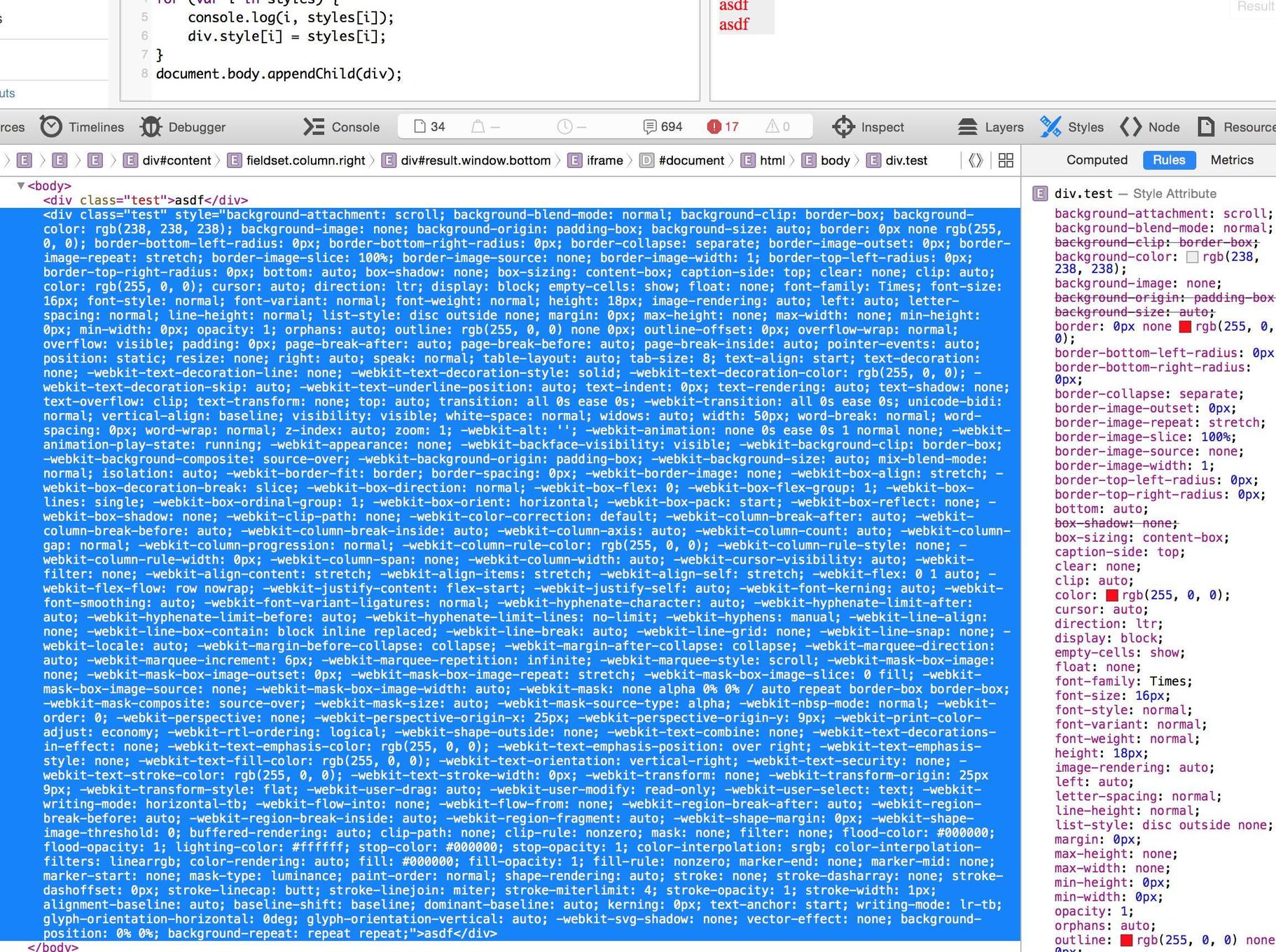Click the list-style property value
Image resolution: width=1276 pixels, height=952 pixels.
pos(1205,825)
